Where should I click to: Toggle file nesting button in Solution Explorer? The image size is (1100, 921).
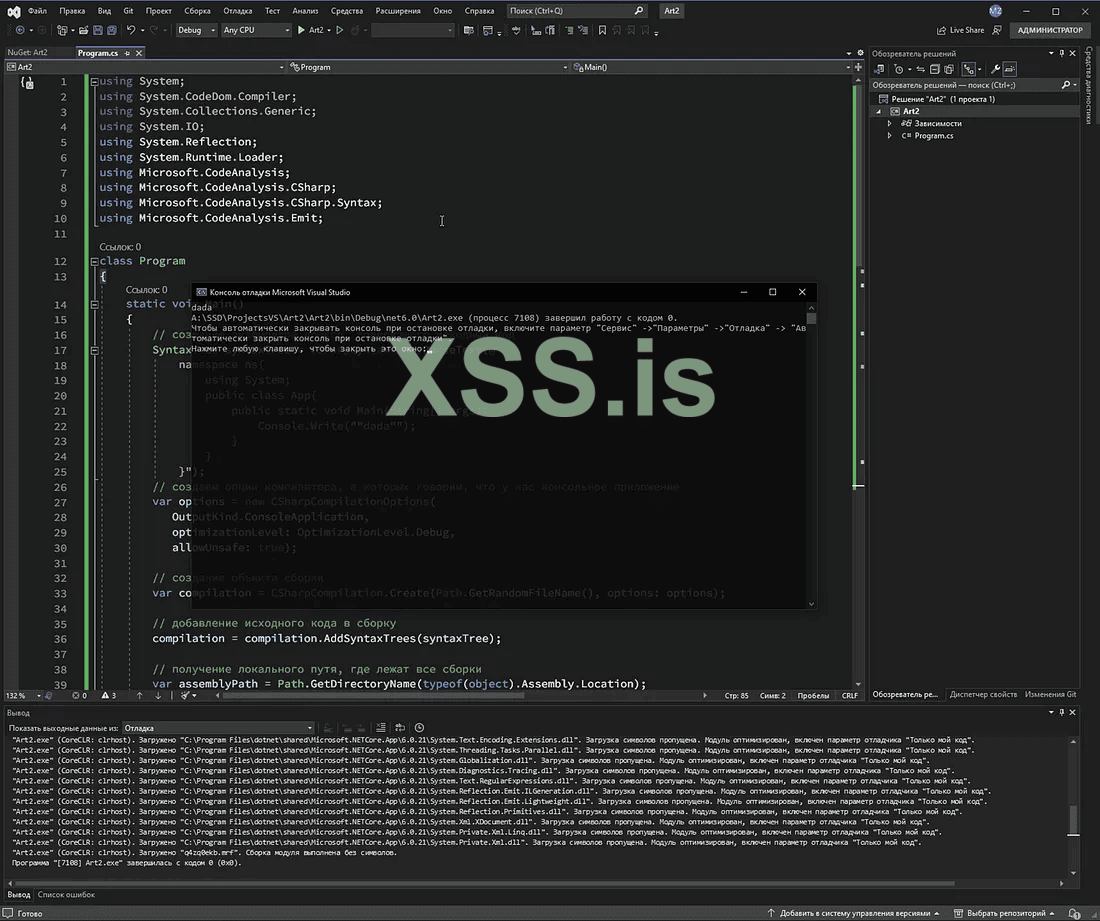969,69
